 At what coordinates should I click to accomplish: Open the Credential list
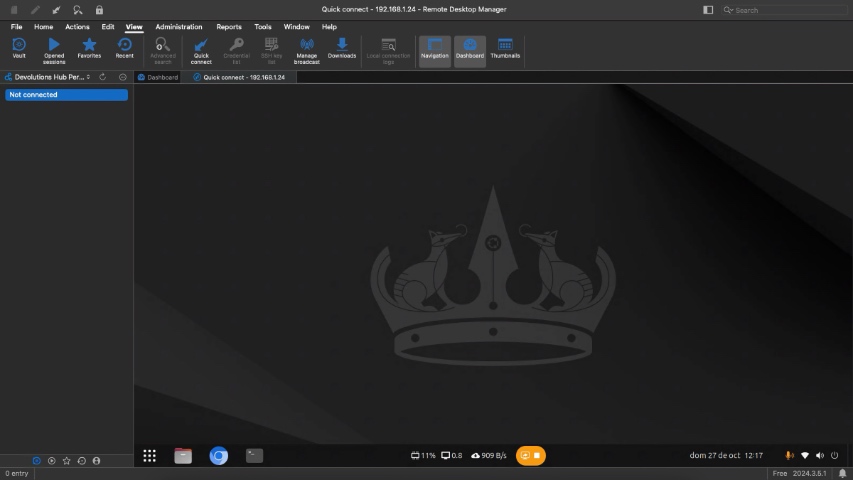[x=237, y=51]
